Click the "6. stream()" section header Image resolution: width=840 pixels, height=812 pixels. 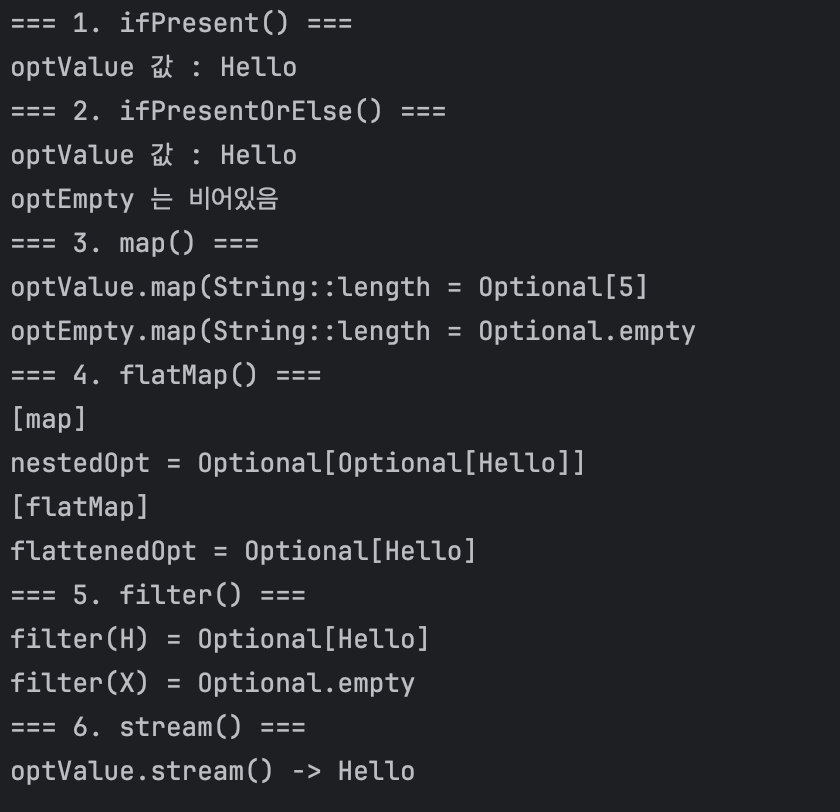coord(158,727)
